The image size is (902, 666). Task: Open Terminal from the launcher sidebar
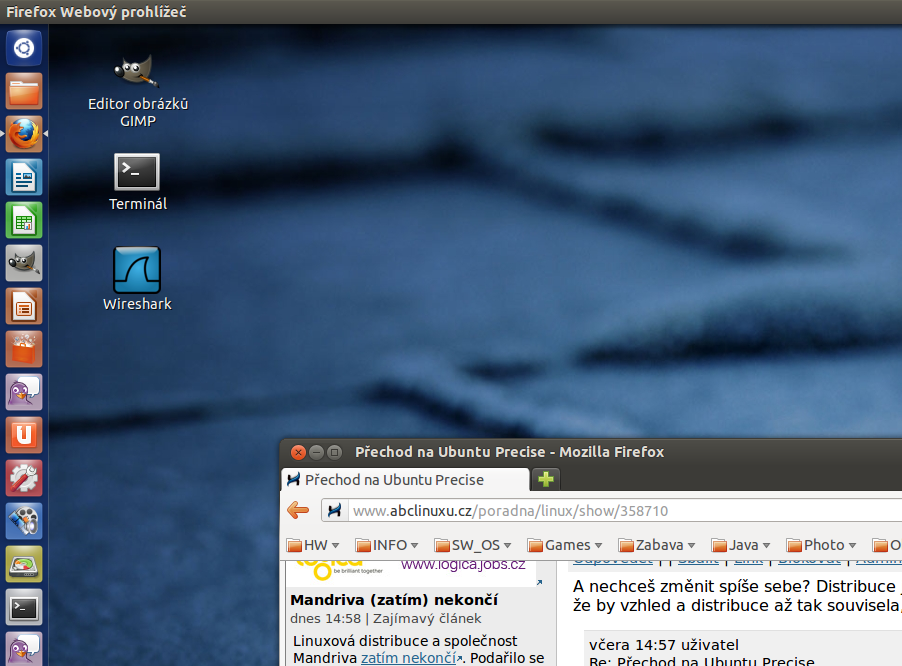pos(24,607)
